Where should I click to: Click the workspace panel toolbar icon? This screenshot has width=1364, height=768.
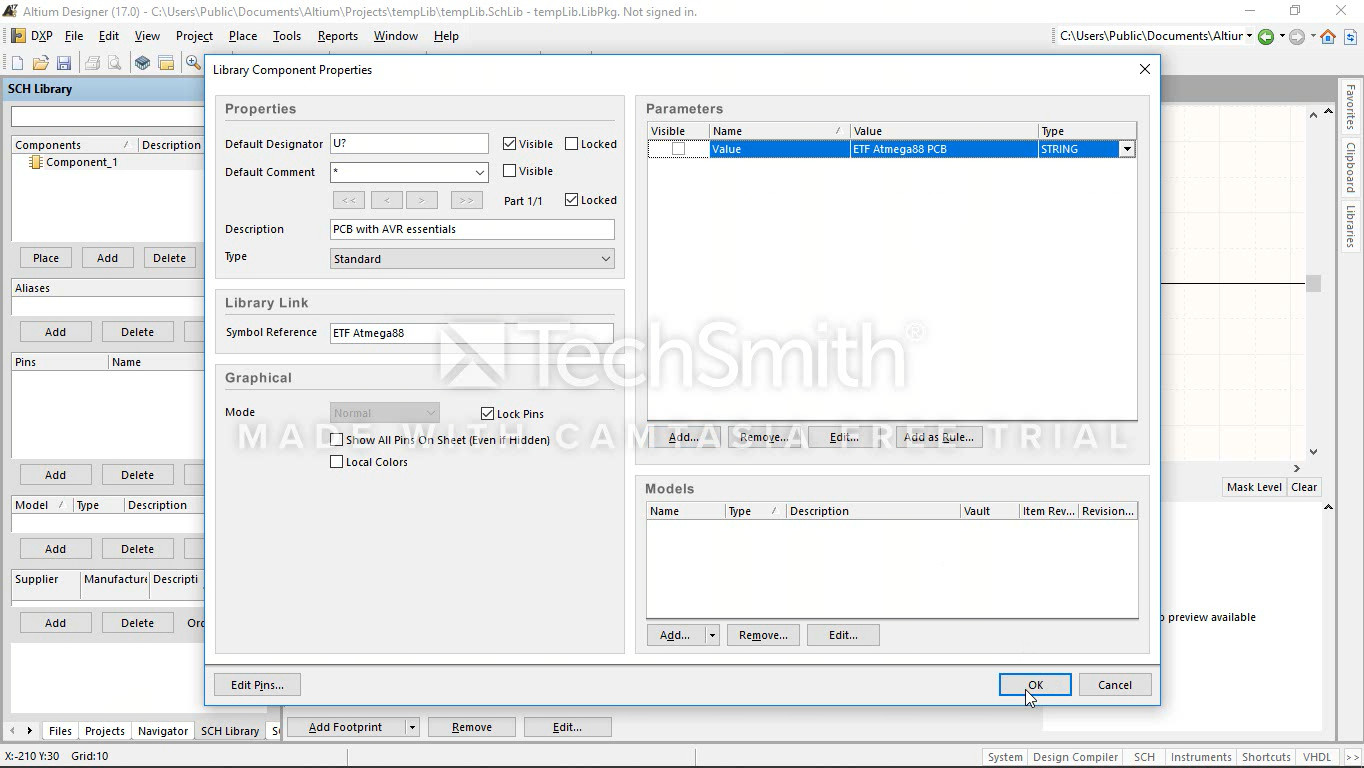pos(166,63)
